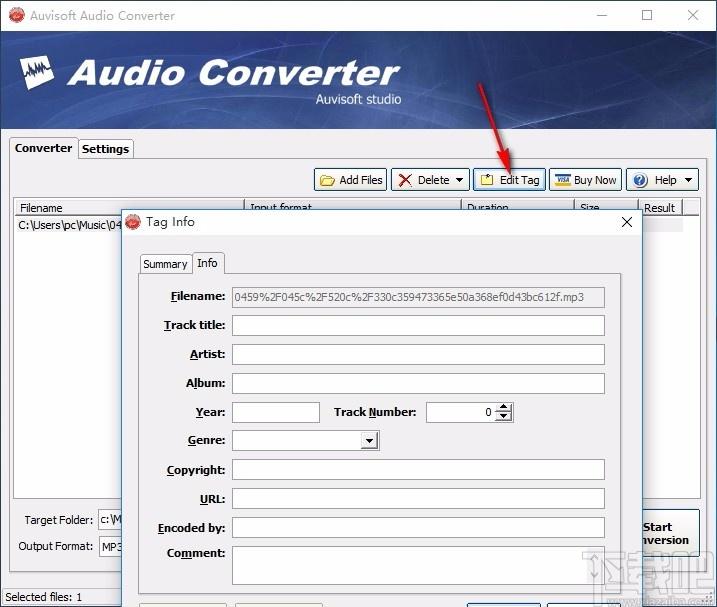
Task: Maximize the Auvisoft Audio Converter window
Action: [x=647, y=15]
